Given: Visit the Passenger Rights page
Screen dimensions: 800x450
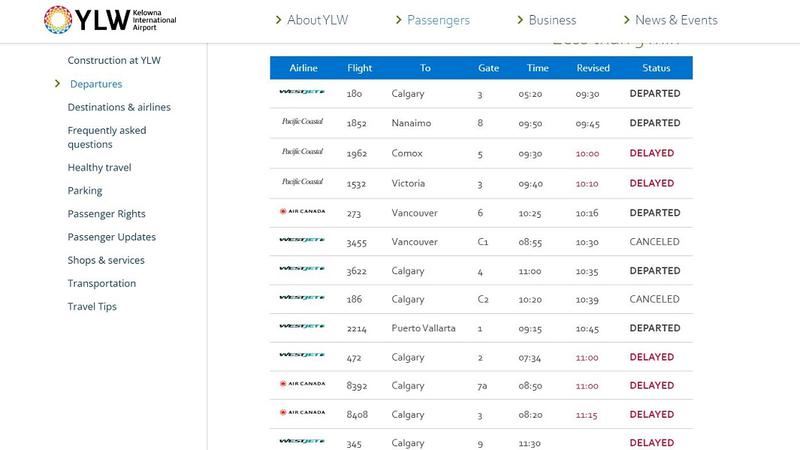Looking at the screenshot, I should point(106,214).
